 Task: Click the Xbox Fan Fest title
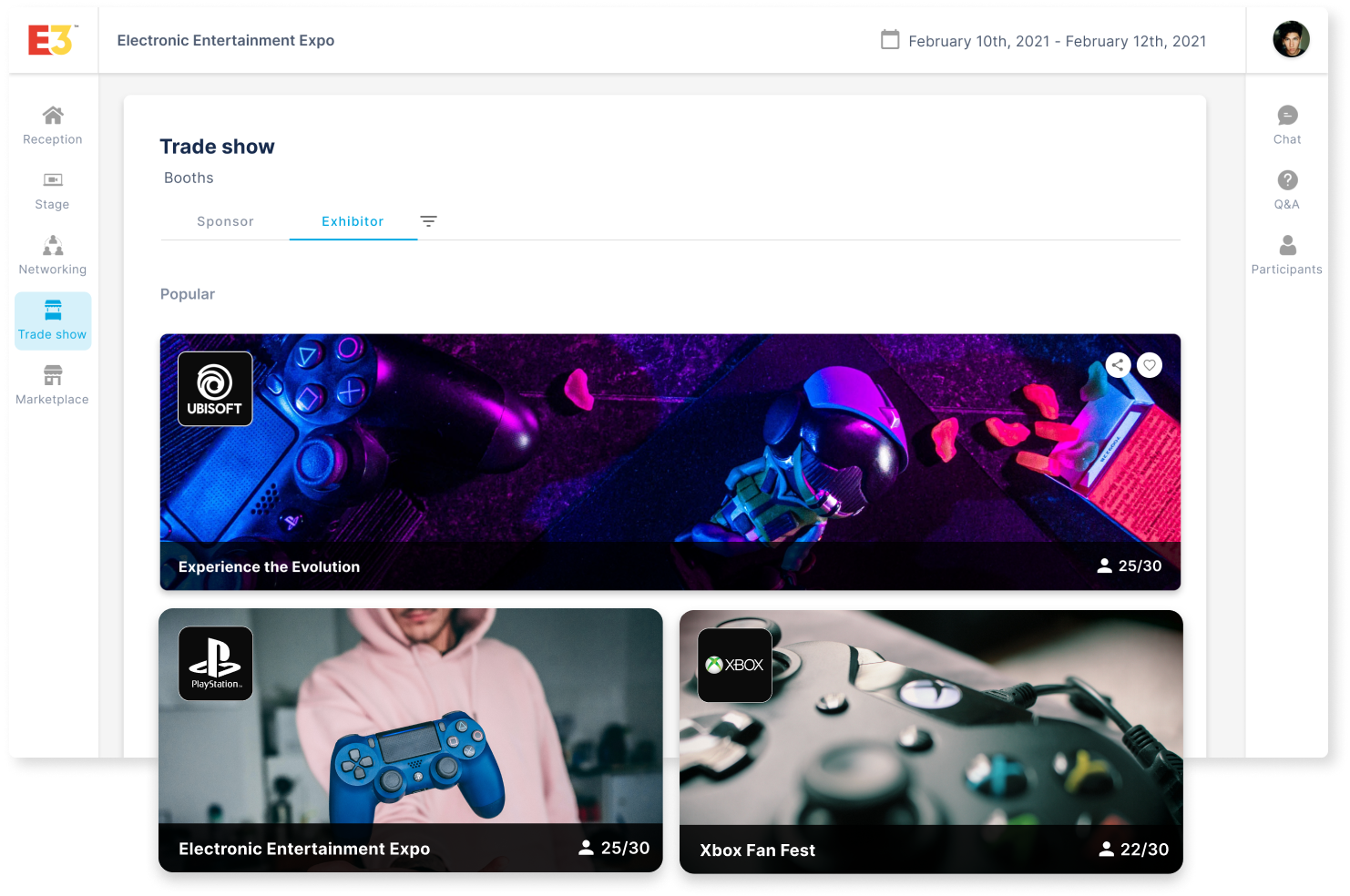point(758,850)
